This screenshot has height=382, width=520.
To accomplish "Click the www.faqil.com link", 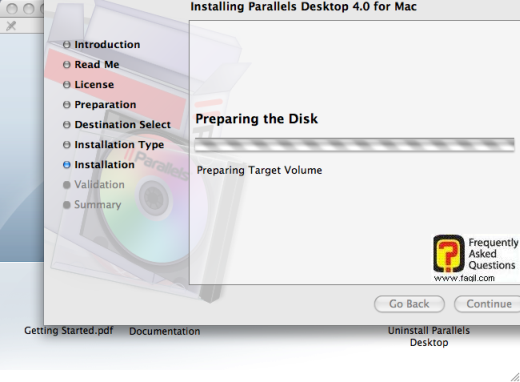I will click(464, 278).
